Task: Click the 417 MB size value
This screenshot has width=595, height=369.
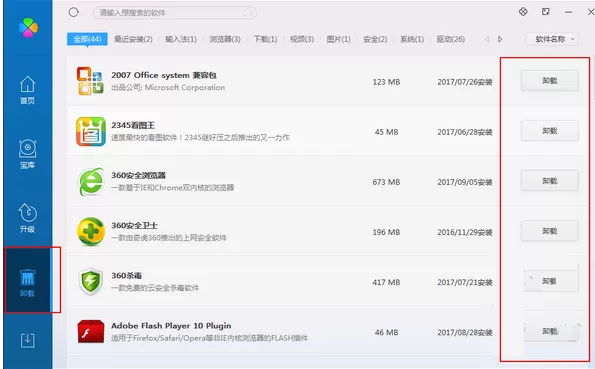Action: (x=386, y=282)
